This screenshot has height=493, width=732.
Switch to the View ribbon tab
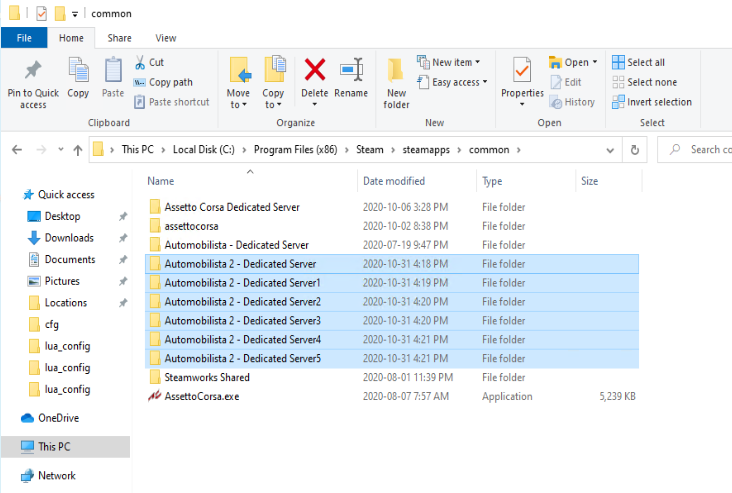click(166, 38)
